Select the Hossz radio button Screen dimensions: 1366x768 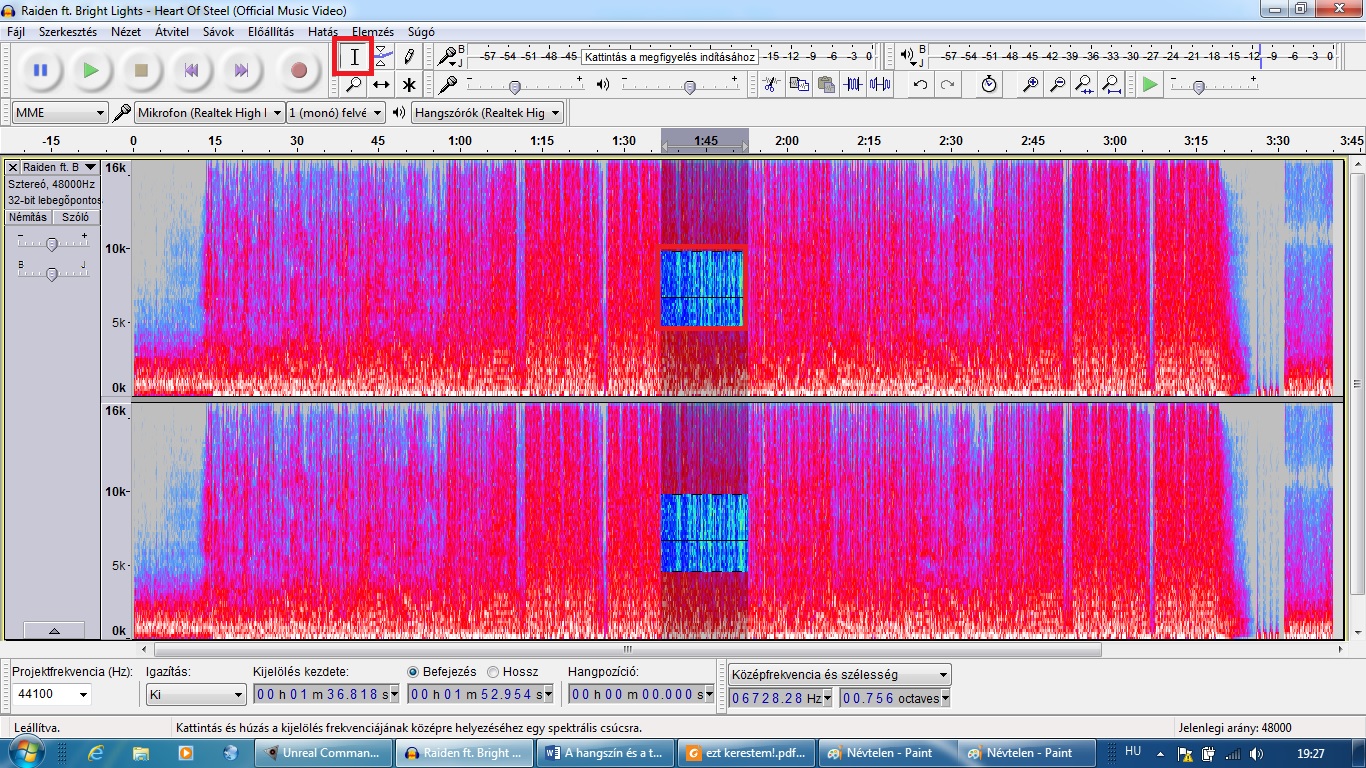(x=493, y=672)
